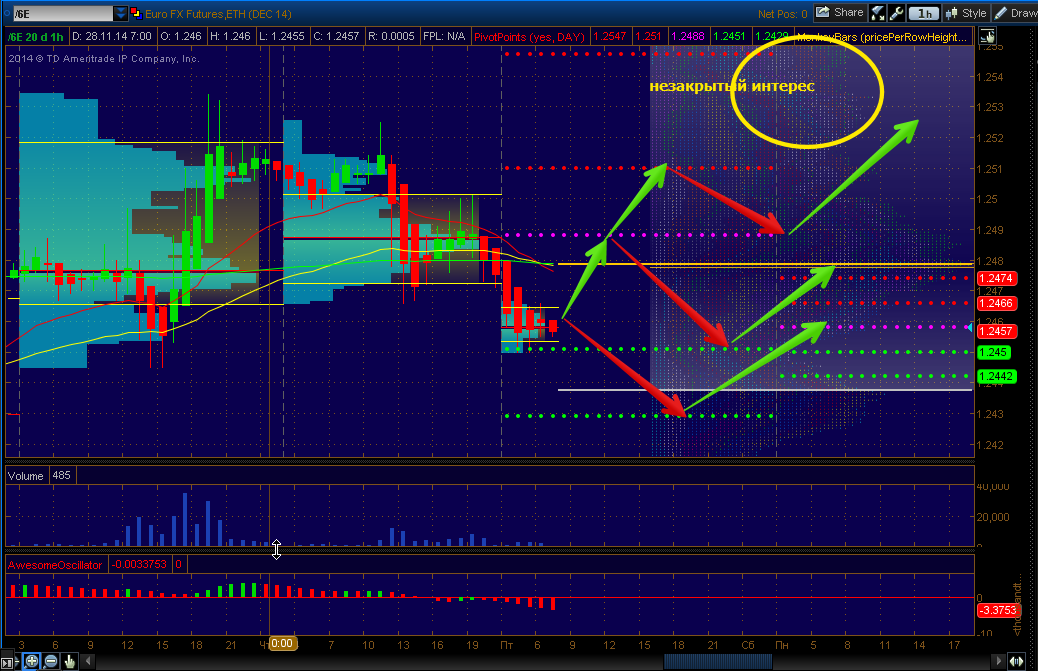Click the C: 1.2457 close value
The width and height of the screenshot is (1038, 671).
336,36
